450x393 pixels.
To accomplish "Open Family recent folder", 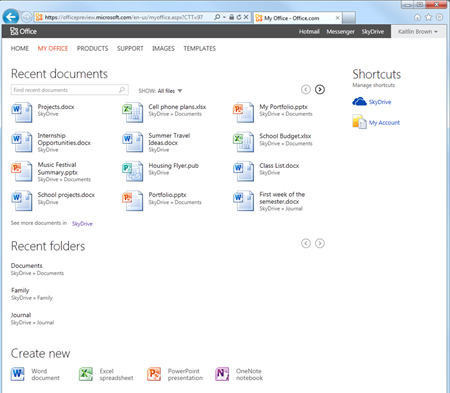I will 20,290.
